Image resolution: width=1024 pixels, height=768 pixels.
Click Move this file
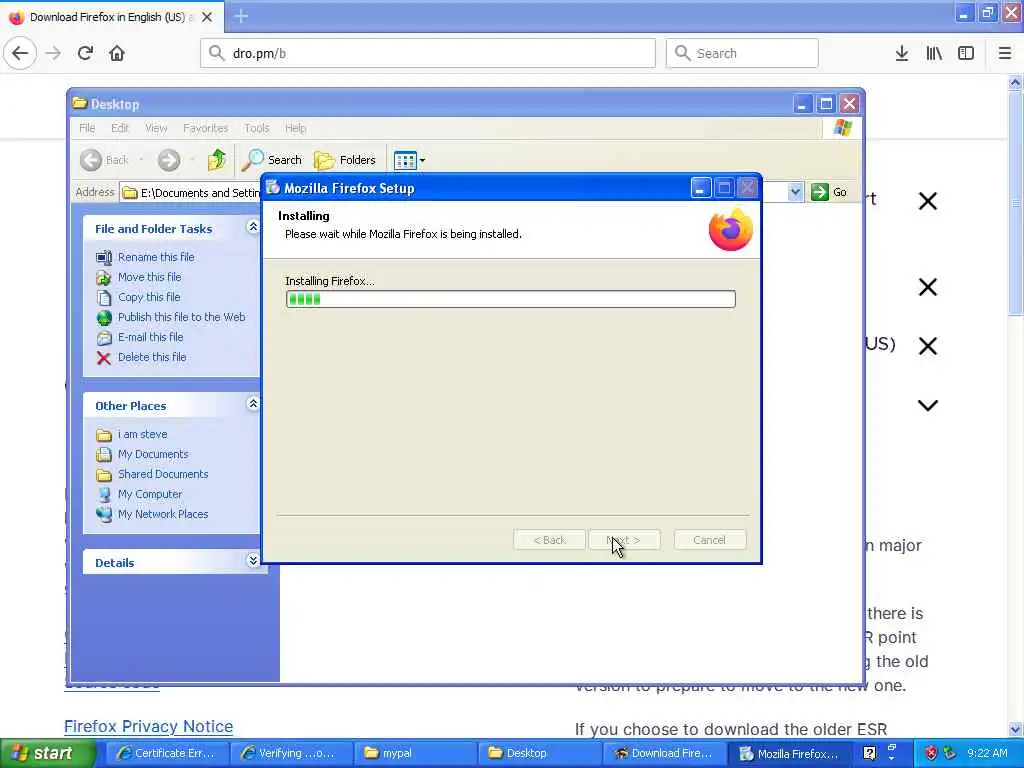150,277
